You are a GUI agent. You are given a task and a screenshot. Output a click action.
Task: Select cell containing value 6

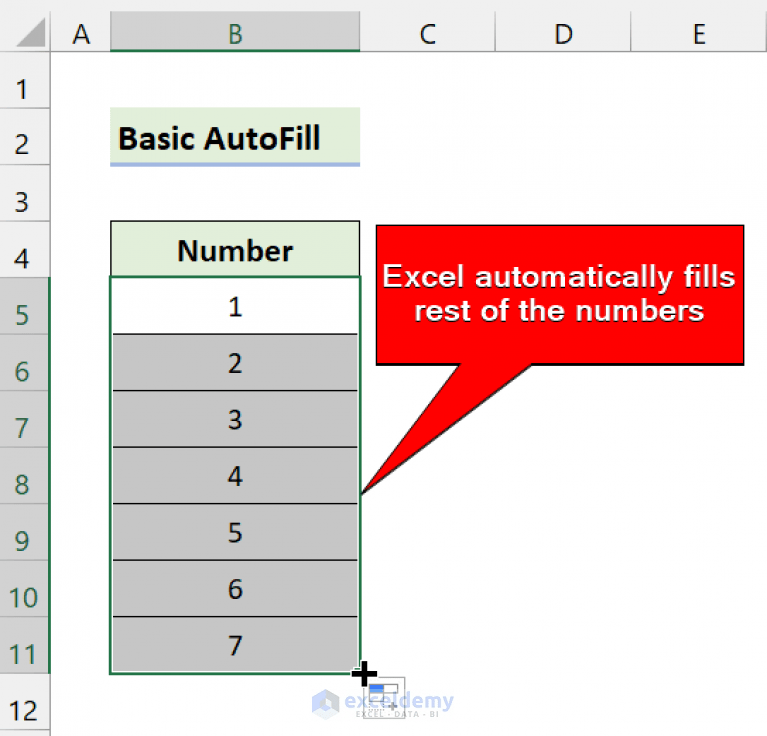235,589
